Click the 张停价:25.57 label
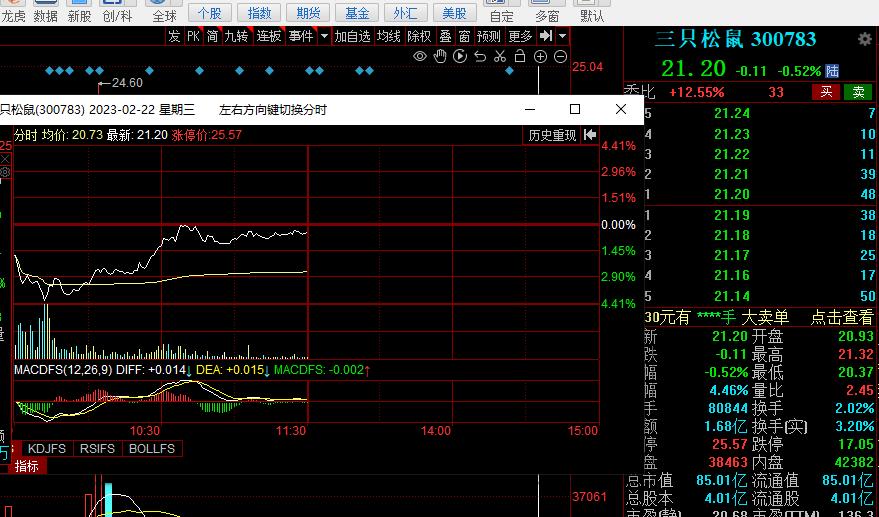The height and width of the screenshot is (517, 879). click(207, 135)
